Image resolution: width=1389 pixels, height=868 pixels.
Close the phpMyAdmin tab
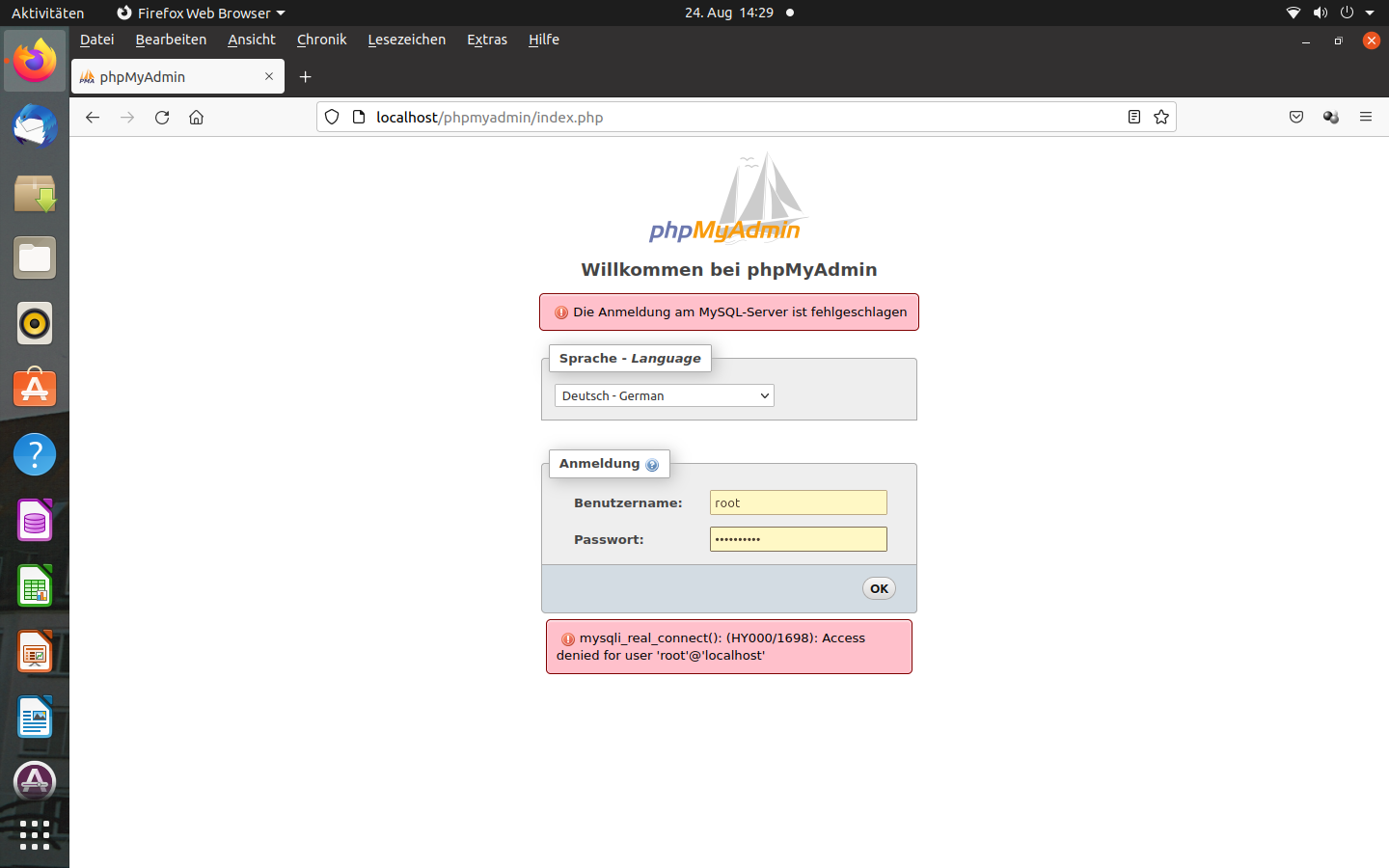click(269, 76)
